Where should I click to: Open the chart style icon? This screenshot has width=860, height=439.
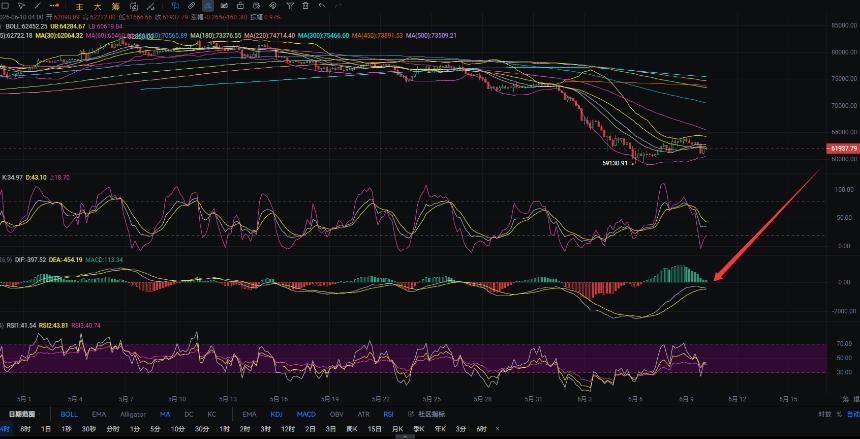(x=224, y=6)
